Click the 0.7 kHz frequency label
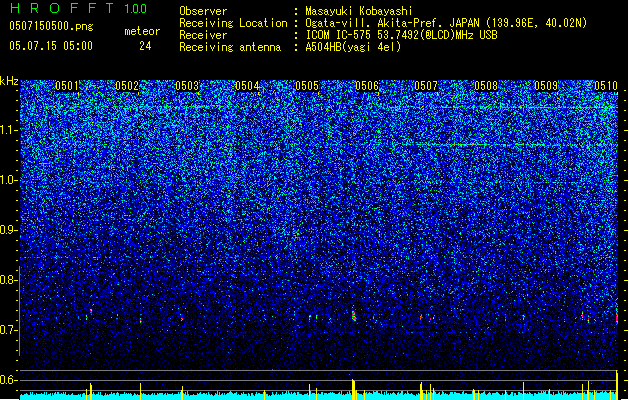629x400 pixels. (9, 330)
